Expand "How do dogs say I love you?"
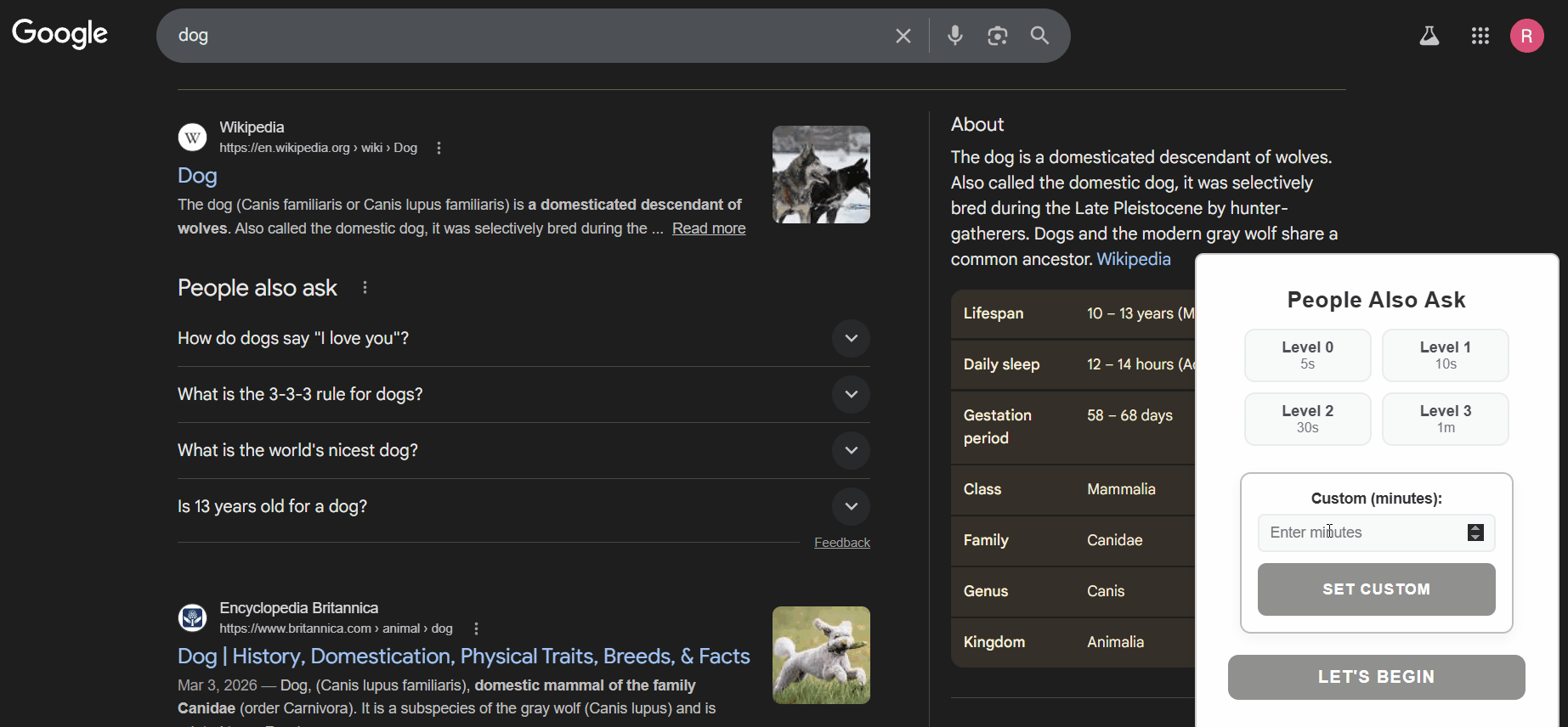Image resolution: width=1568 pixels, height=727 pixels. point(851,338)
